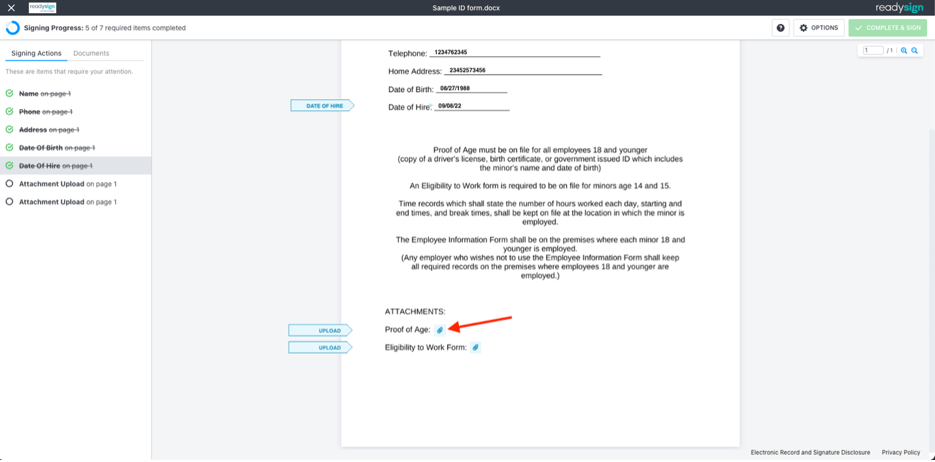The image size is (935, 462).
Task: Open the help question mark button
Action: pyautogui.click(x=780, y=27)
